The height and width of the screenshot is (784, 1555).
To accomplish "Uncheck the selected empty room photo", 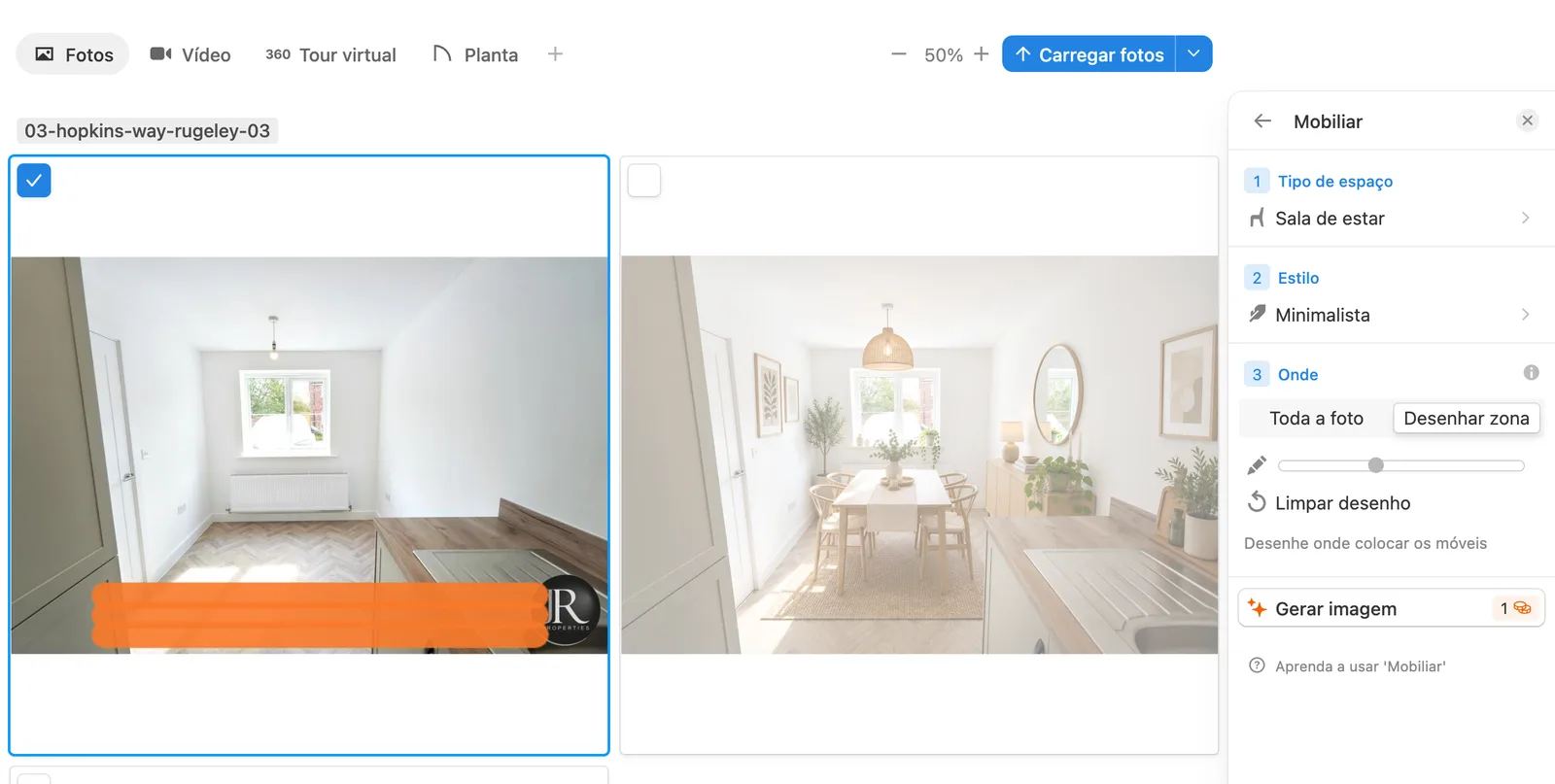I will point(34,181).
